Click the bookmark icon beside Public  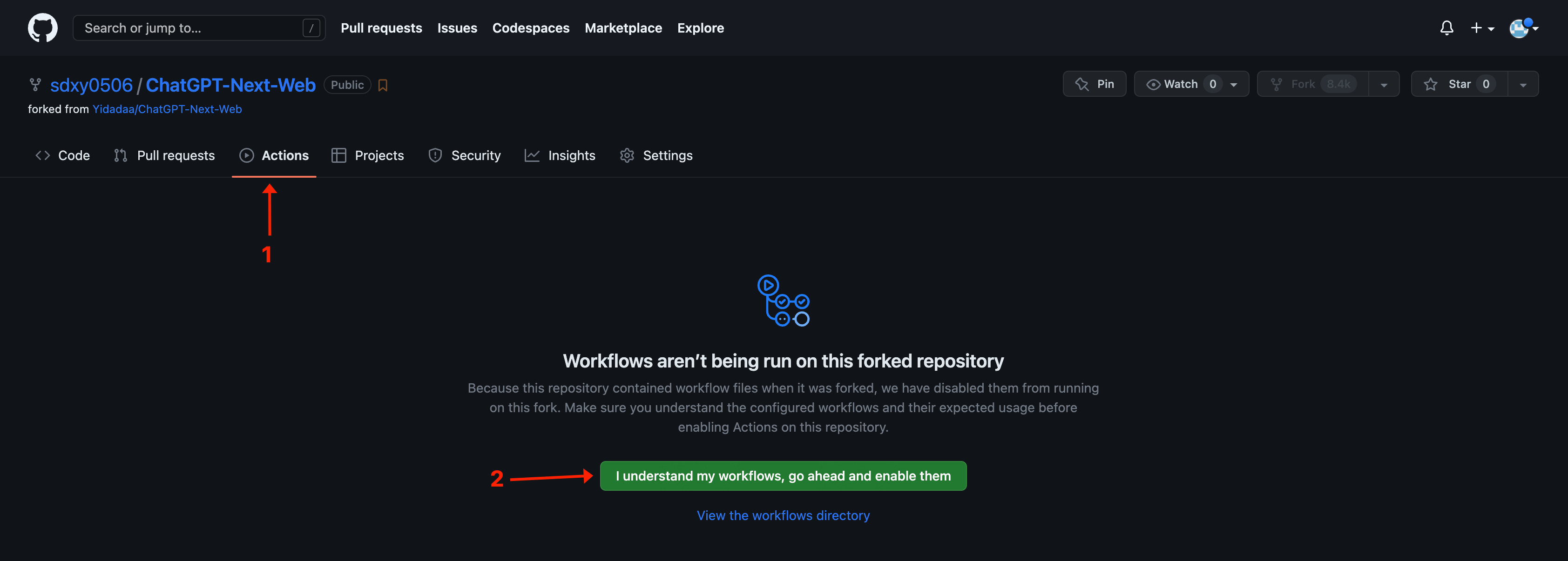coord(383,85)
